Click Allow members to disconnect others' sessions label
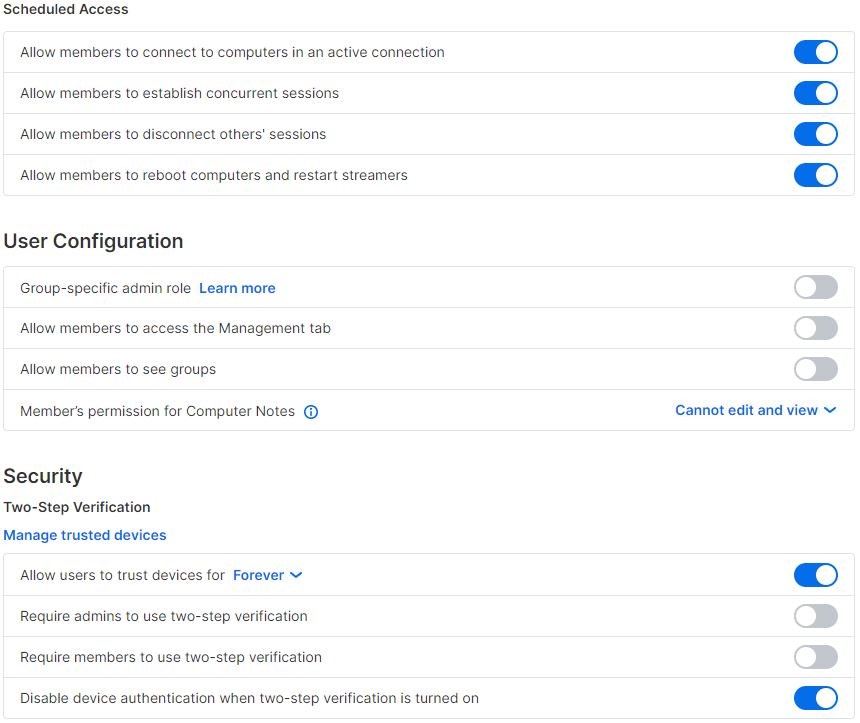This screenshot has height=723, width=860. pyautogui.click(x=173, y=134)
